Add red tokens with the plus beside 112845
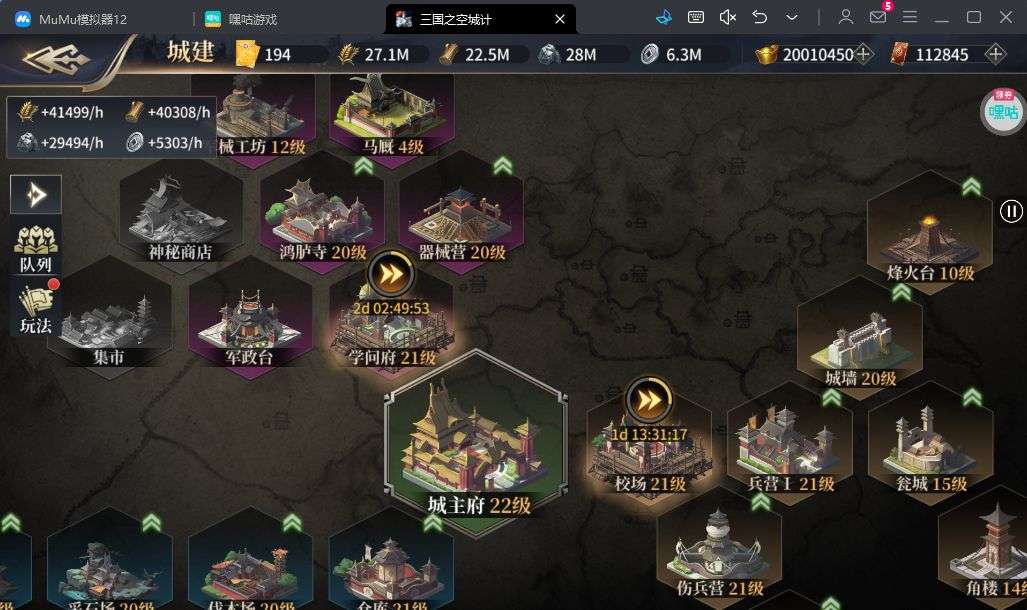 coord(995,54)
